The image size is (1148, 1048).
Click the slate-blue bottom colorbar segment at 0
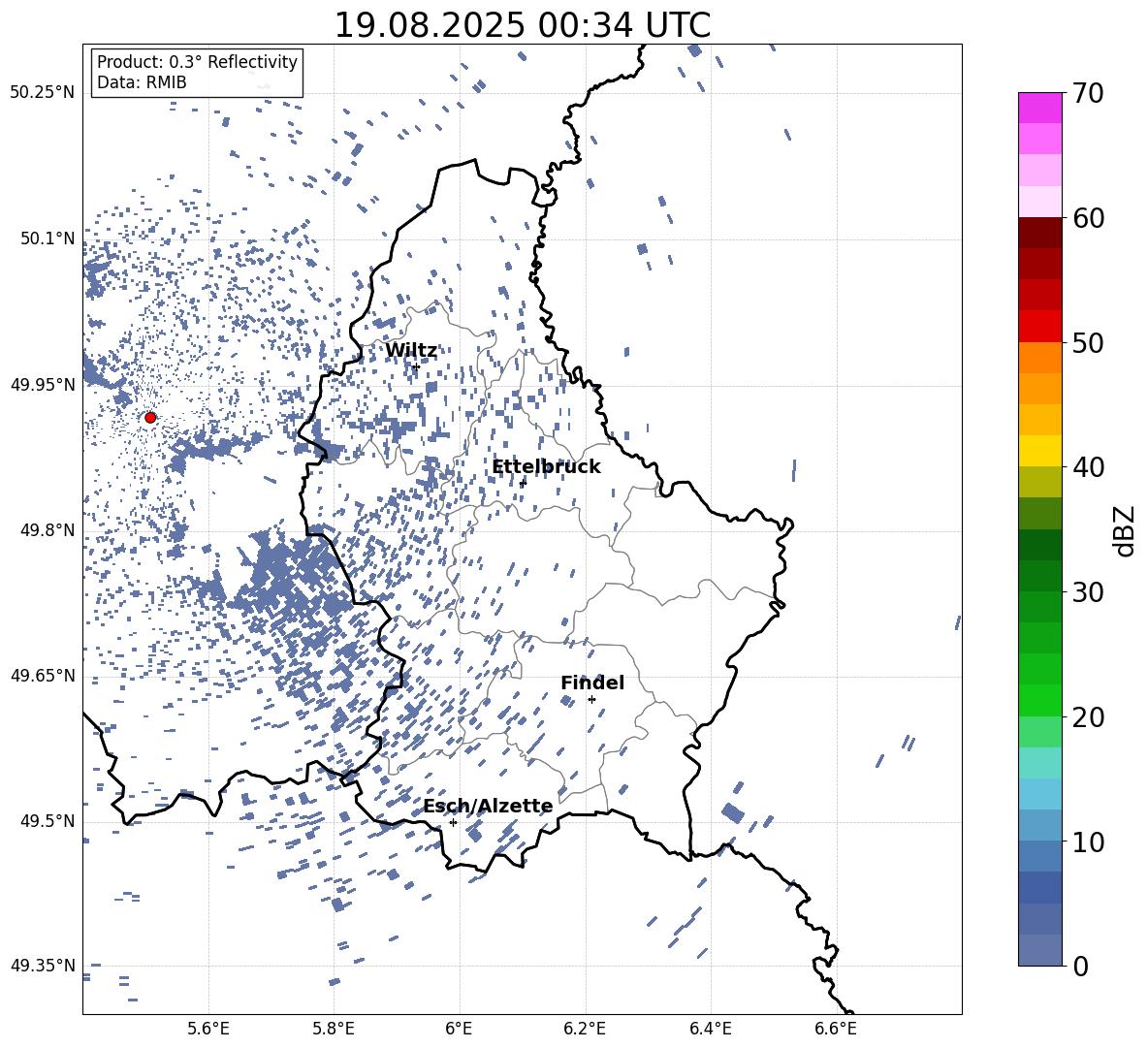tap(1039, 950)
